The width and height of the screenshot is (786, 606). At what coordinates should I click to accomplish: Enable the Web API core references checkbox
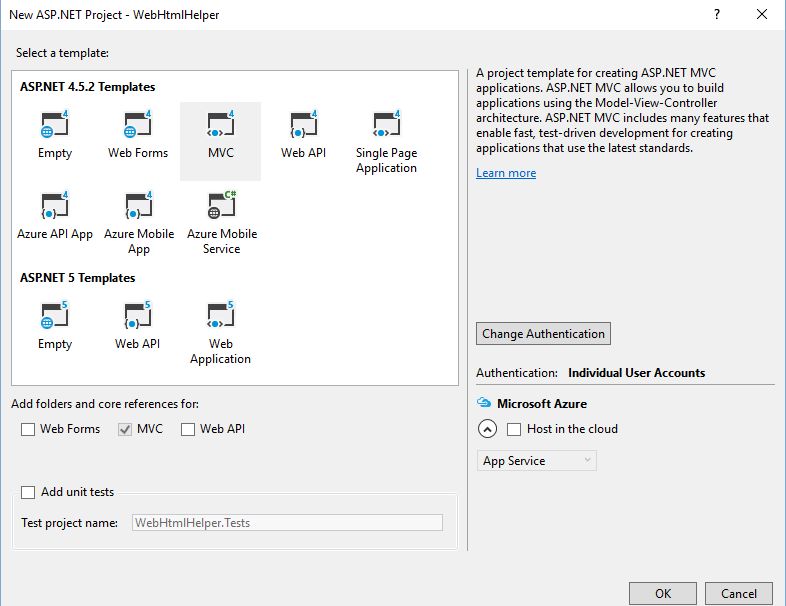coord(188,430)
